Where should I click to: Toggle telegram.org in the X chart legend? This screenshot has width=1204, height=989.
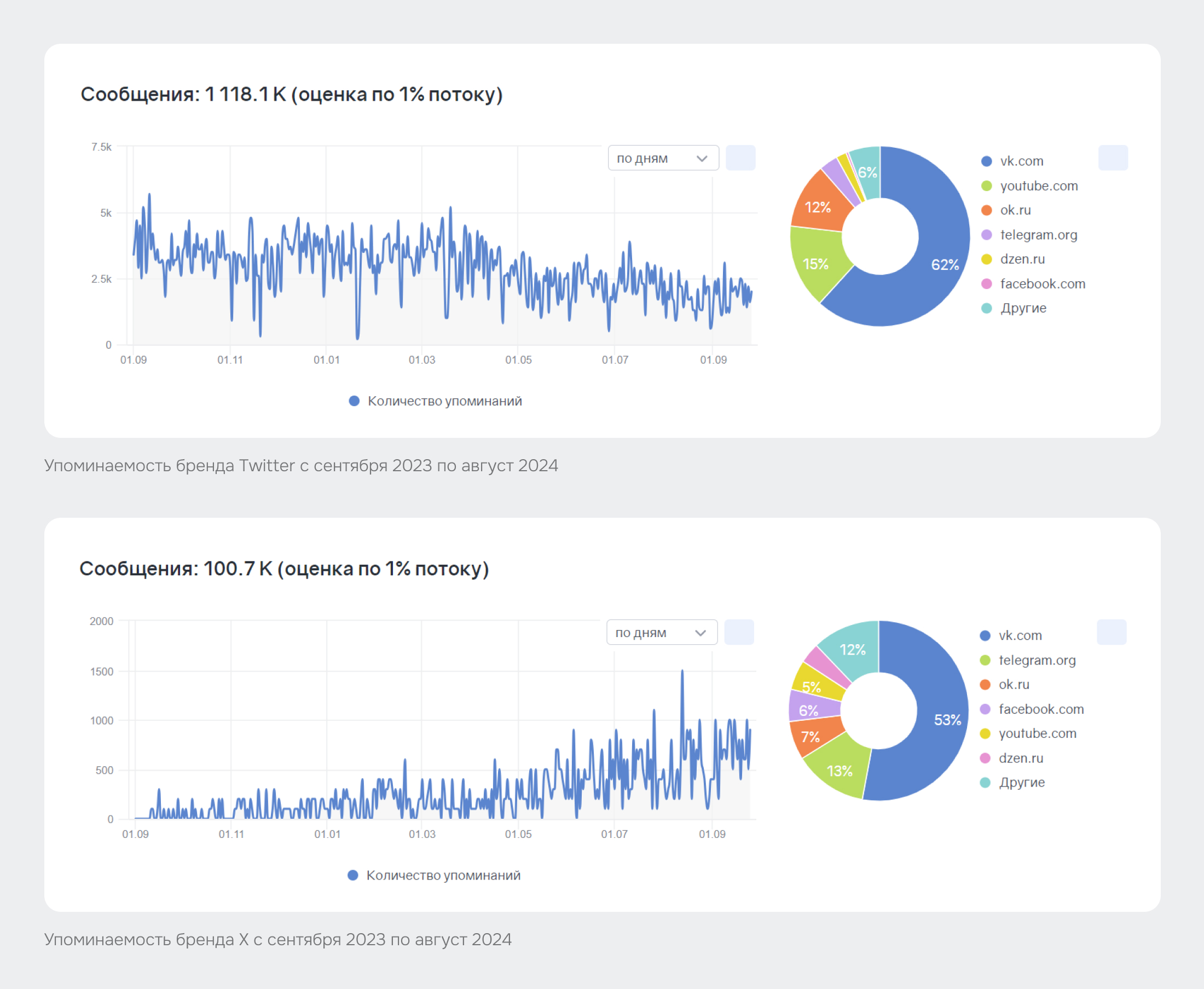1028,660
